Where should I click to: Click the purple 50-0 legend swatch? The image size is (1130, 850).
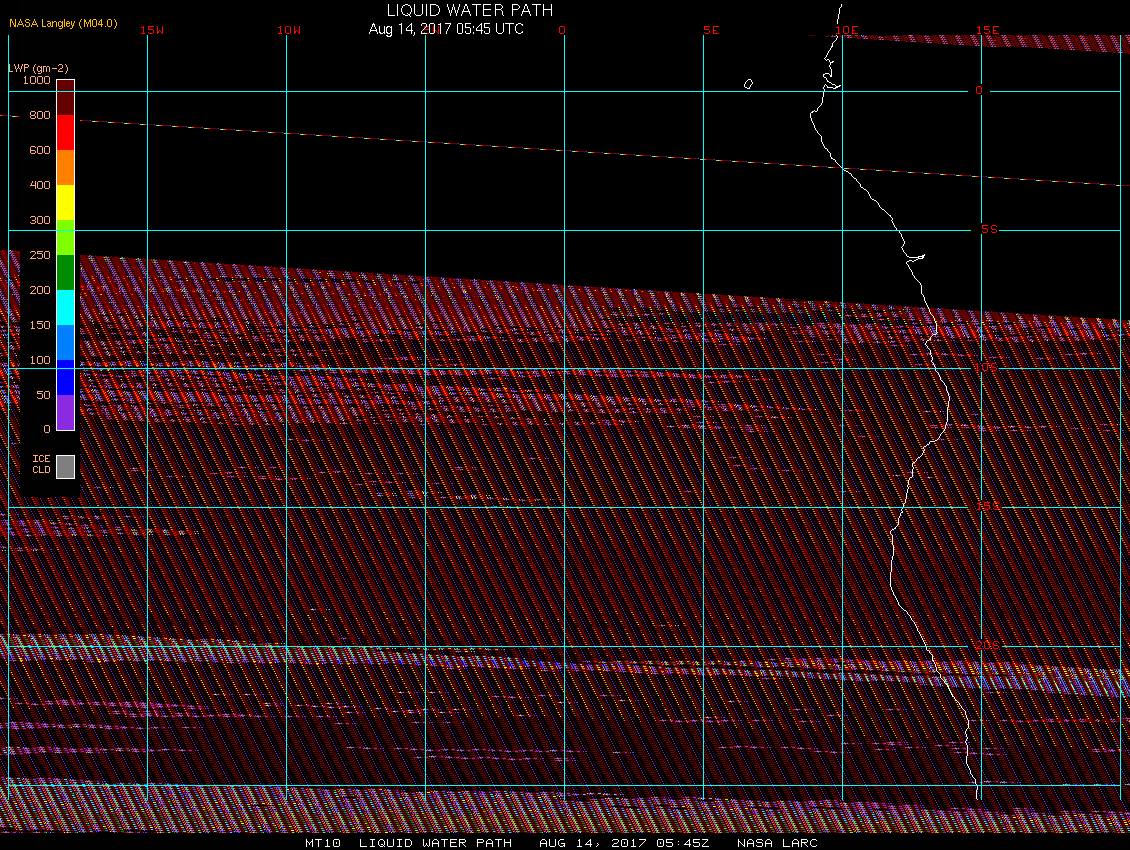[66, 412]
